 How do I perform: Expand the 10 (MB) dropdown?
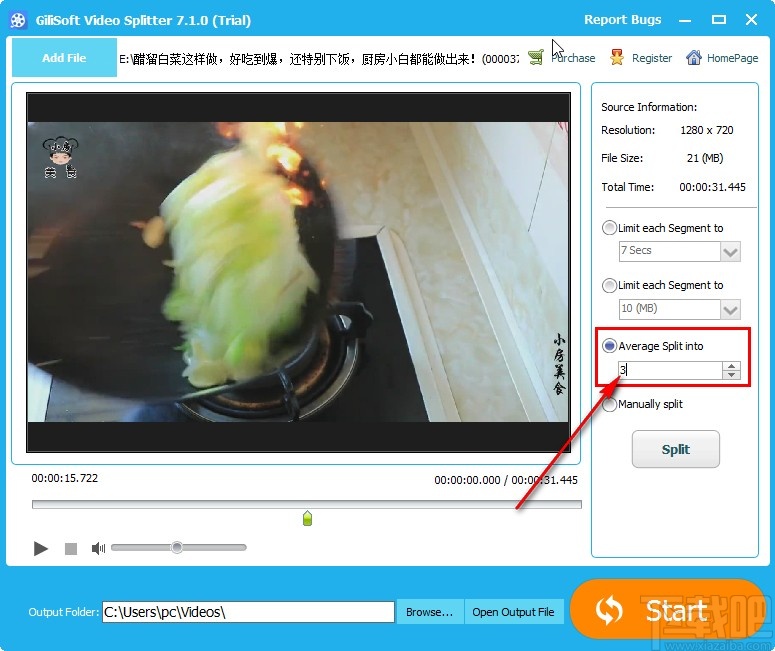point(730,309)
